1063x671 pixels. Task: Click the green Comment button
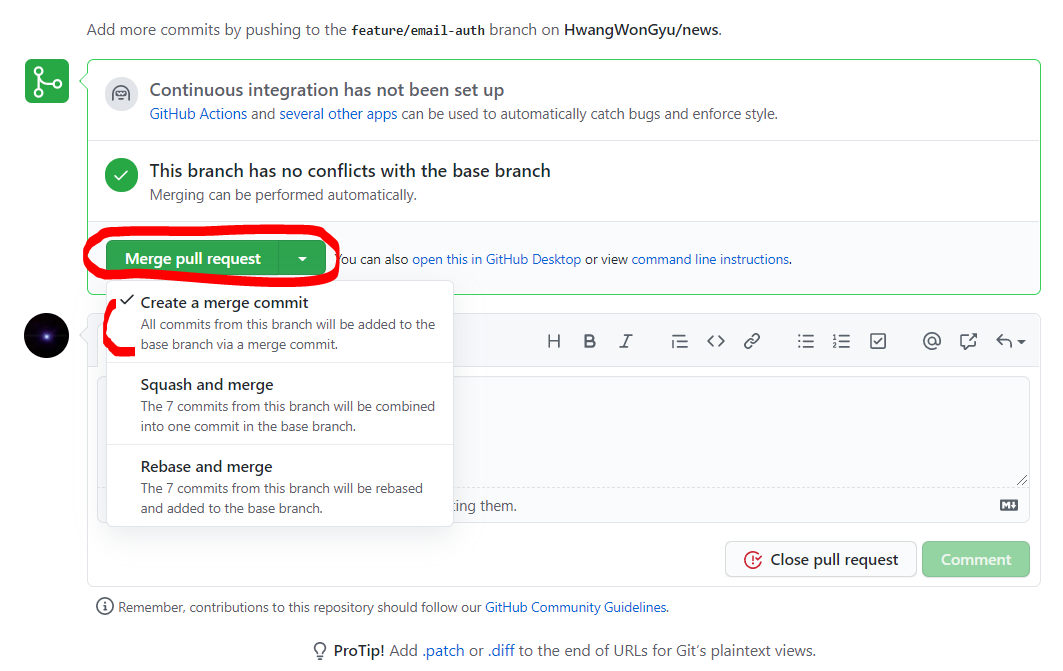pos(976,559)
